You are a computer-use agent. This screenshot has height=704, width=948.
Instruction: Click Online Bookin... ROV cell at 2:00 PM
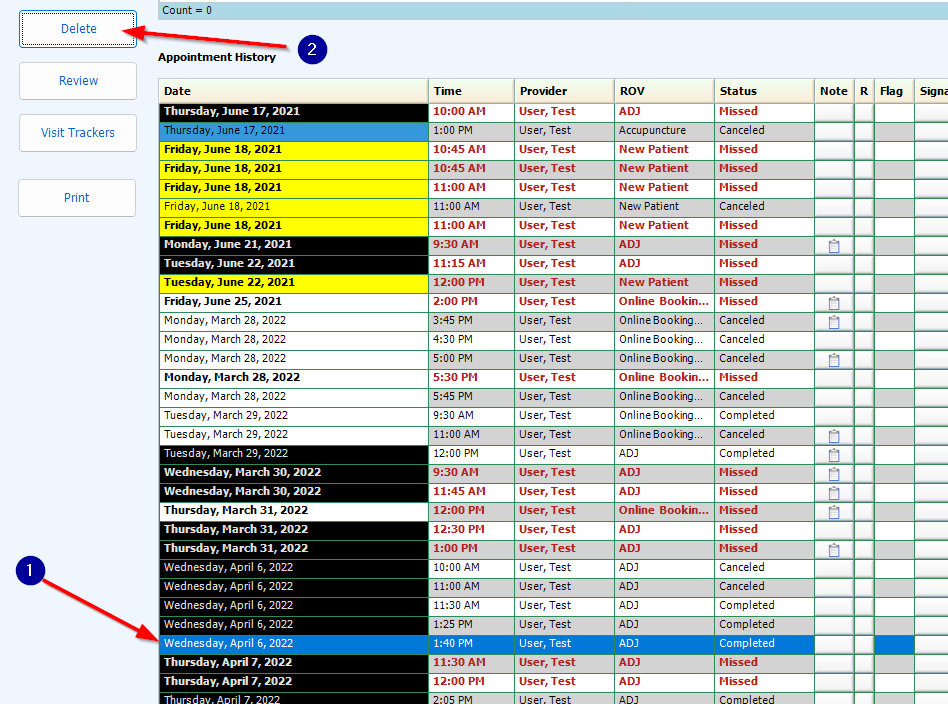tap(664, 301)
